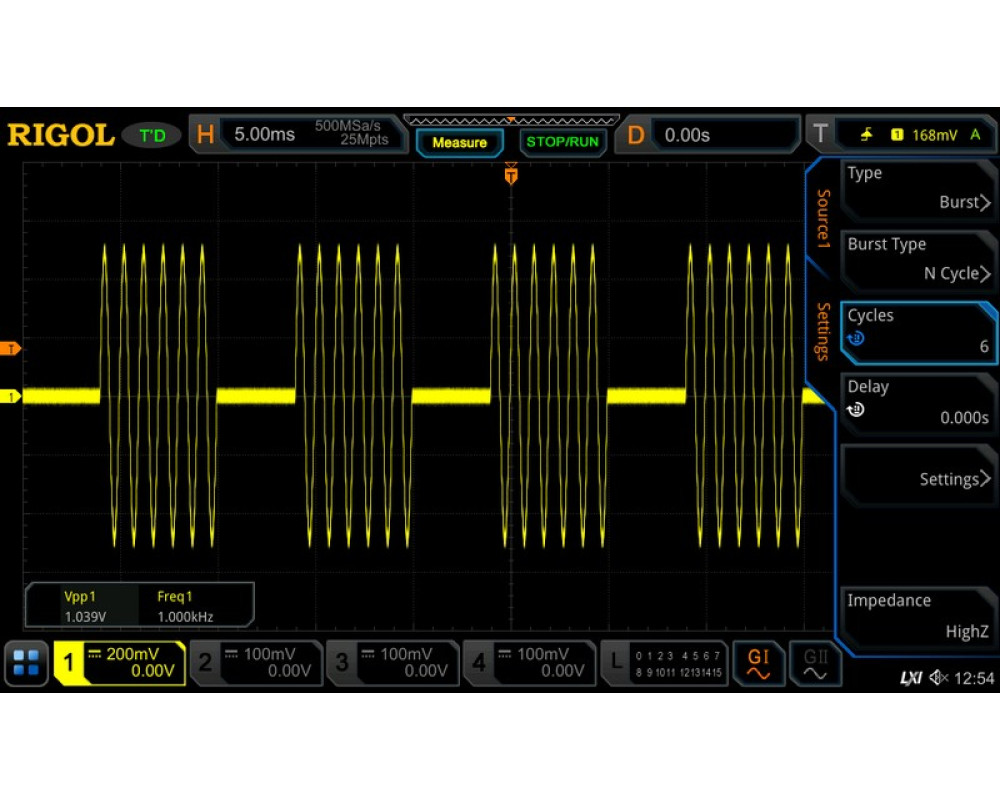Expand the Type Burst menu
Image resolution: width=1000 pixels, height=800 pixels.
point(918,188)
